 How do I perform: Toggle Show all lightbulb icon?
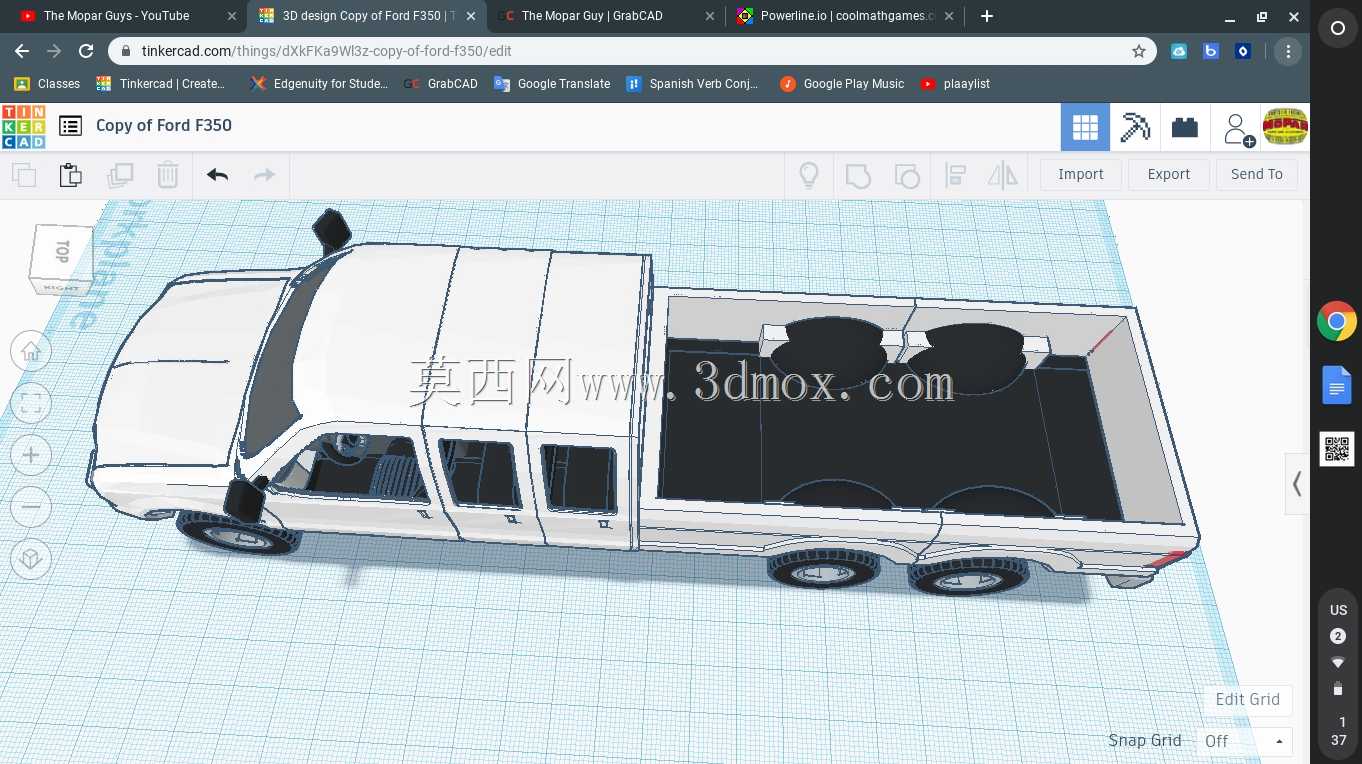click(809, 175)
